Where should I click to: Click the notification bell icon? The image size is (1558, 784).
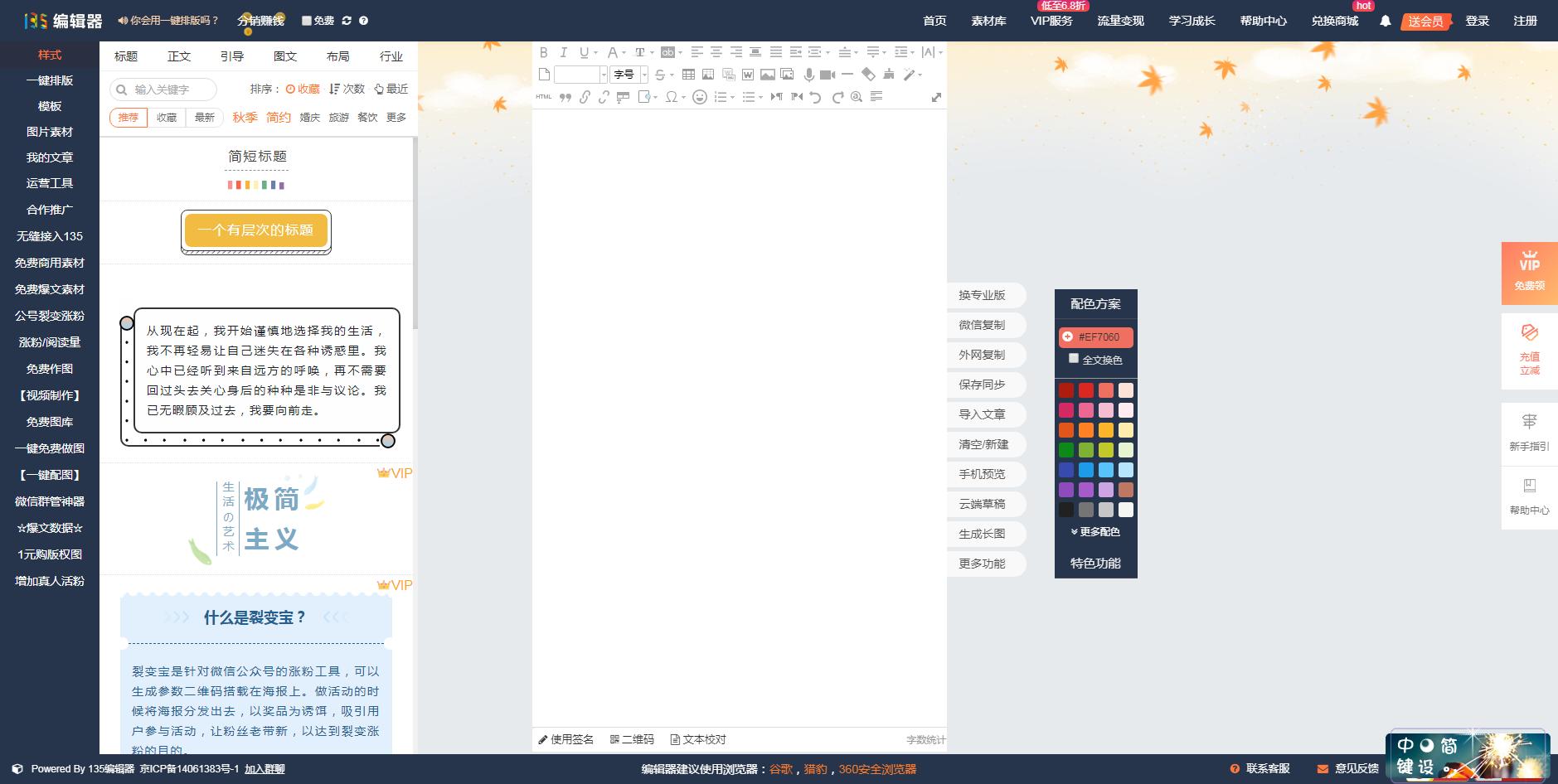click(x=1385, y=21)
